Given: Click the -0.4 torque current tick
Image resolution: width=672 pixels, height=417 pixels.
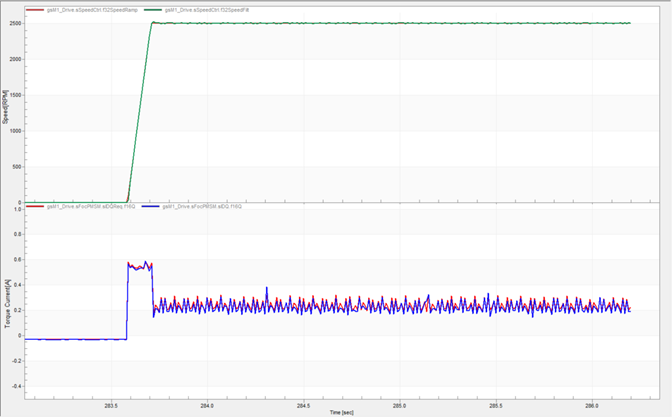Looking at the screenshot, I should [17, 386].
